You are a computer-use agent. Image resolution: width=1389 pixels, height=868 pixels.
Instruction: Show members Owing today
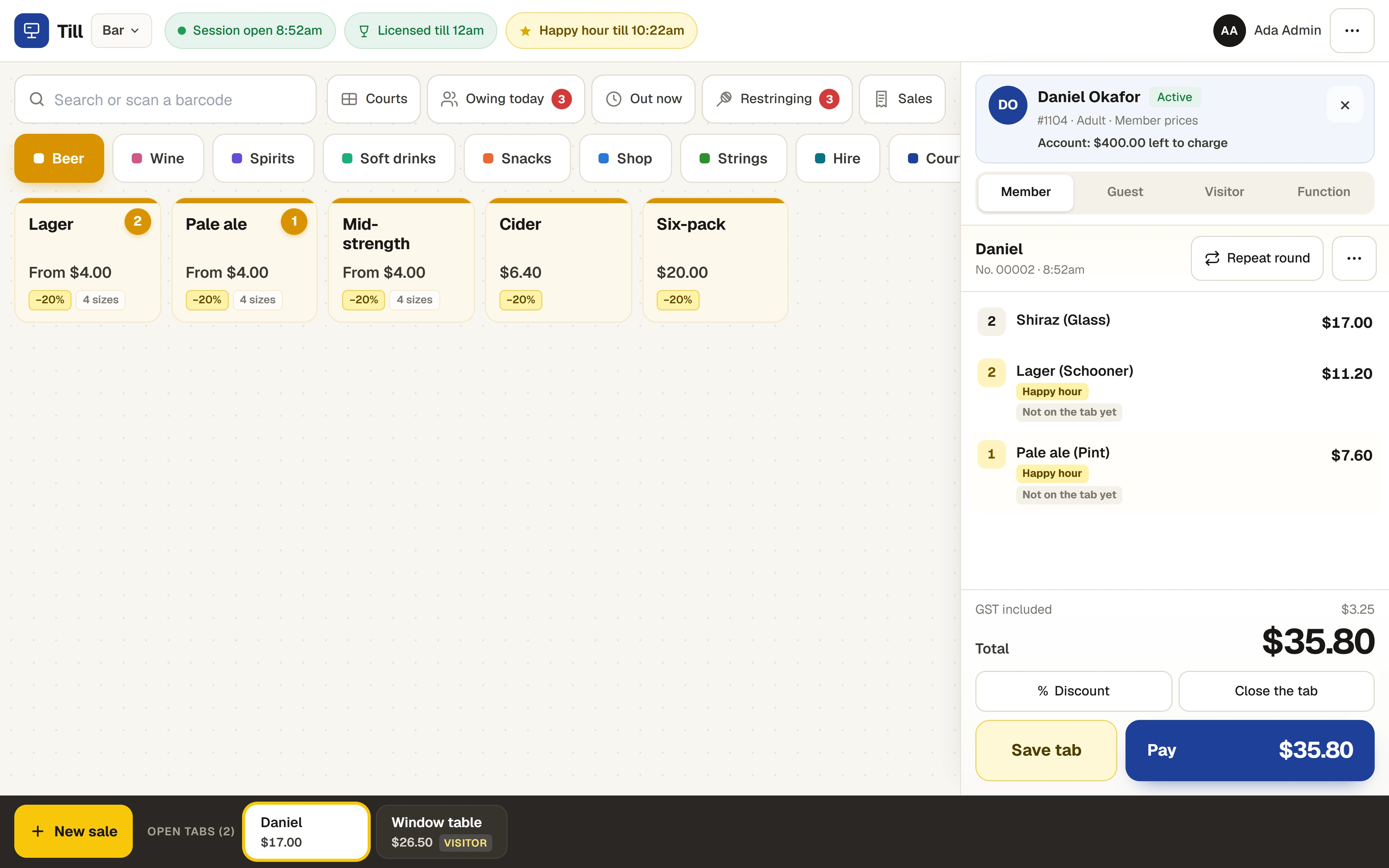pyautogui.click(x=506, y=99)
